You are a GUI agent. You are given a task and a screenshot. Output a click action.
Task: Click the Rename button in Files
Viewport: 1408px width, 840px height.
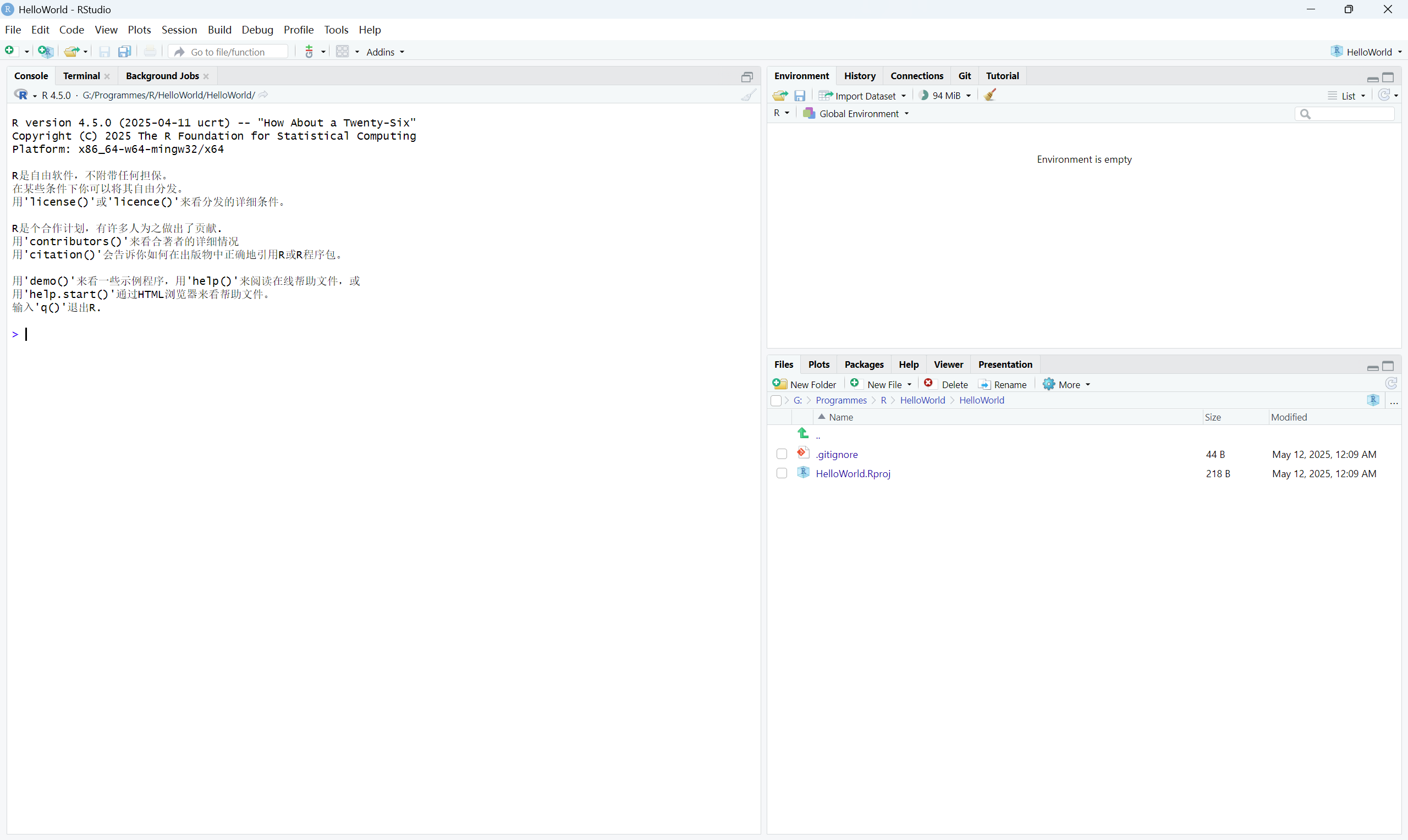tap(1003, 384)
